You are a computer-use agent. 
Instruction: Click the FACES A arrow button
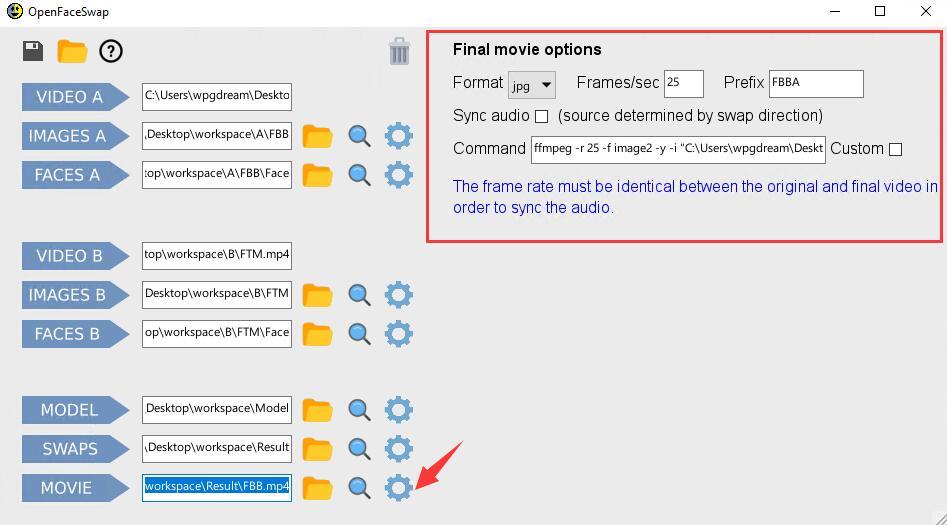(75, 175)
